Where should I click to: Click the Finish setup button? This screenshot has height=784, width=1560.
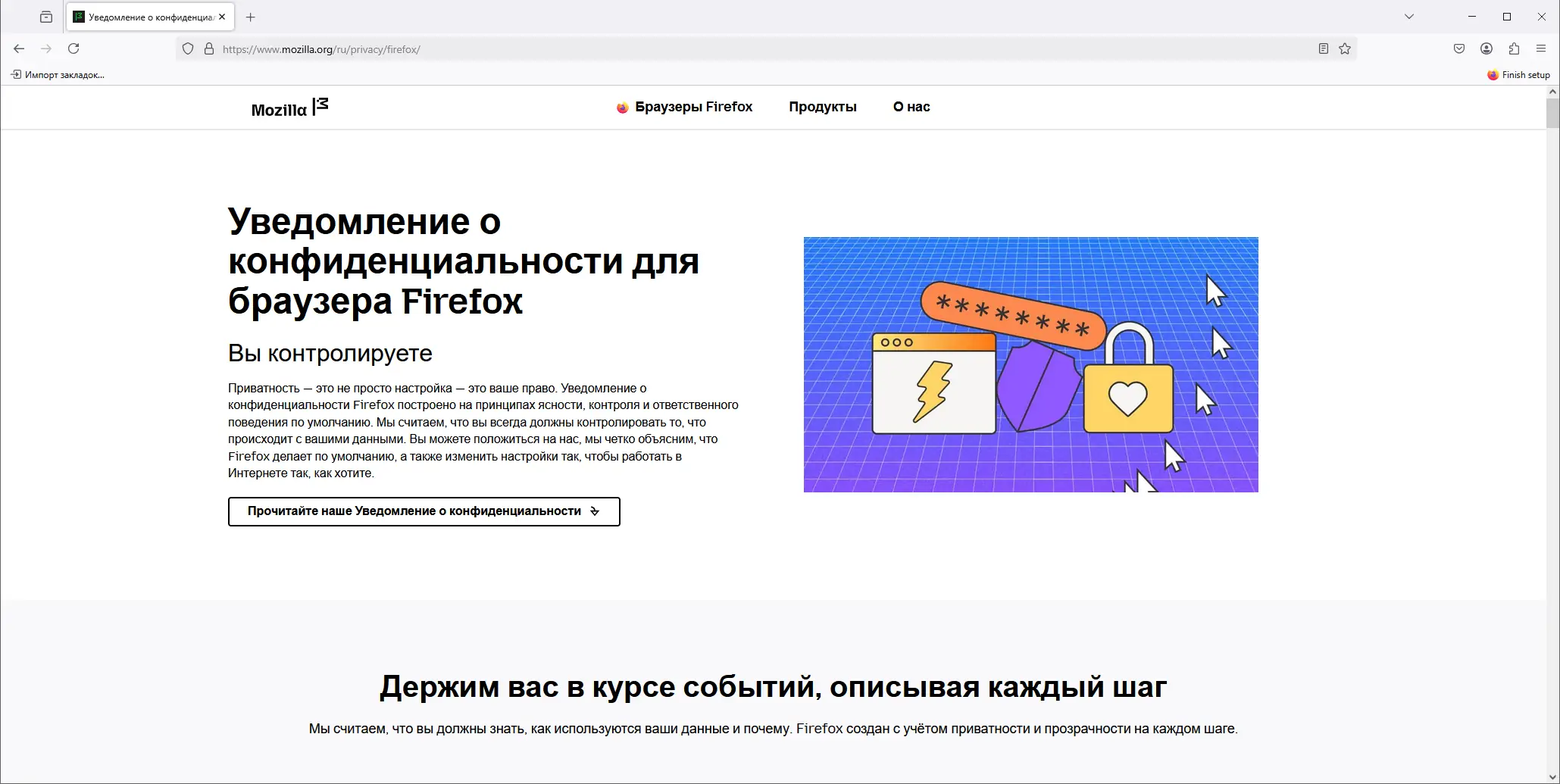(x=1518, y=74)
